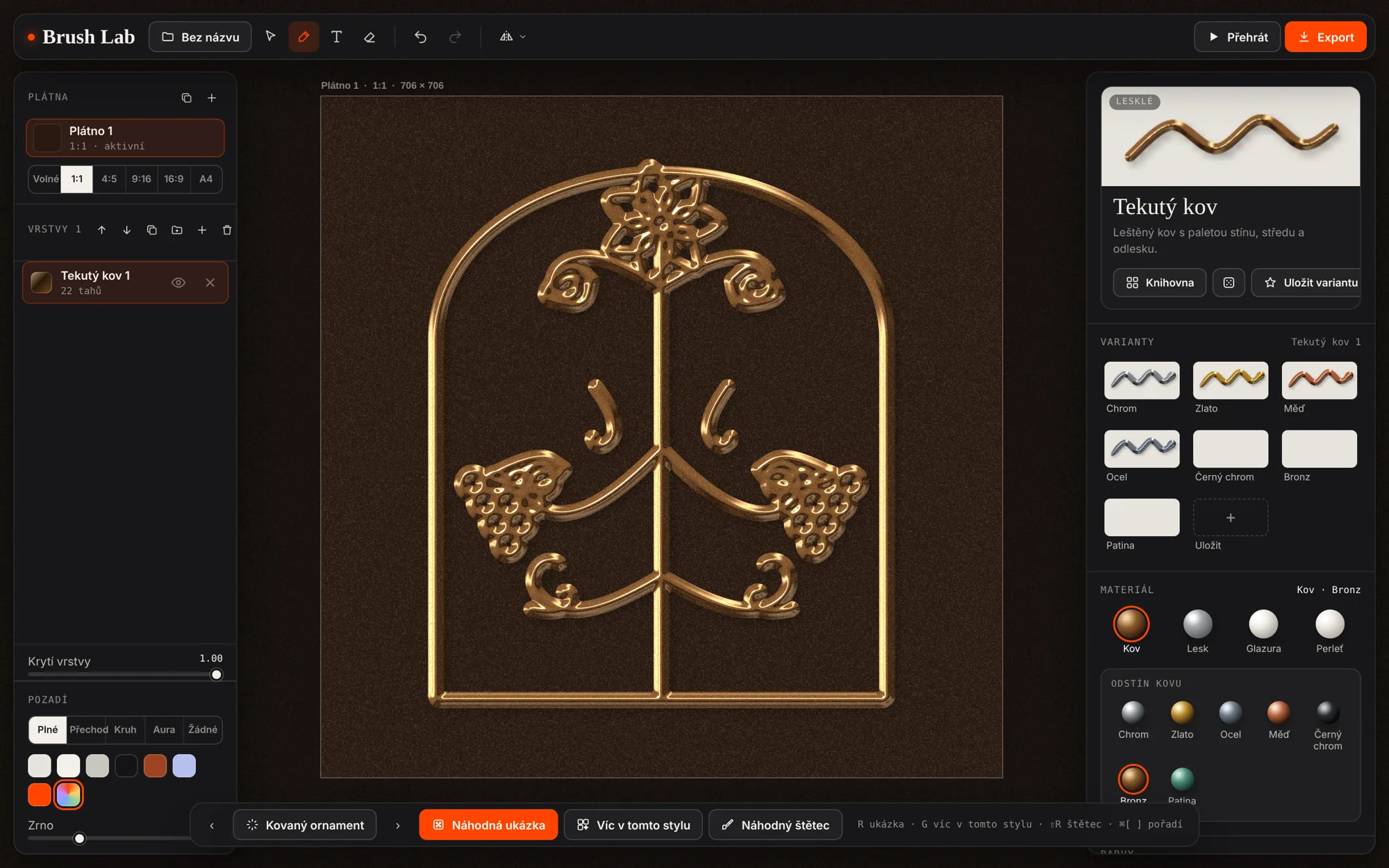Viewport: 1389px width, 868px height.
Task: Redo the undone stroke
Action: (x=455, y=37)
